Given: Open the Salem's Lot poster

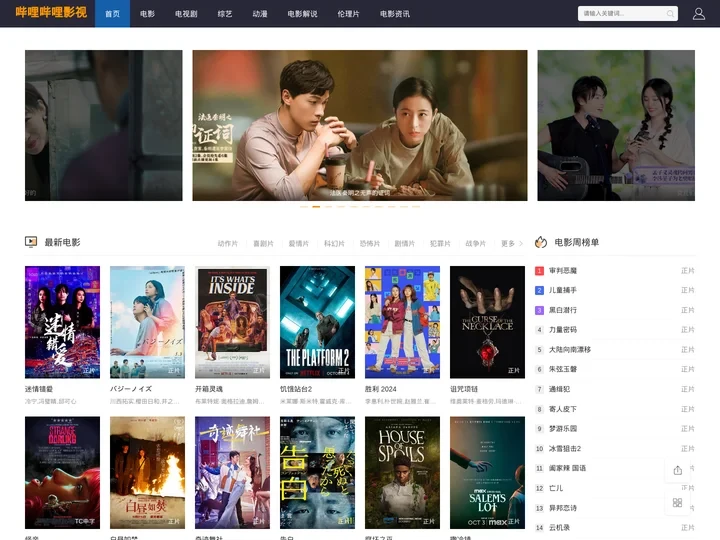Looking at the screenshot, I should pyautogui.click(x=487, y=472).
